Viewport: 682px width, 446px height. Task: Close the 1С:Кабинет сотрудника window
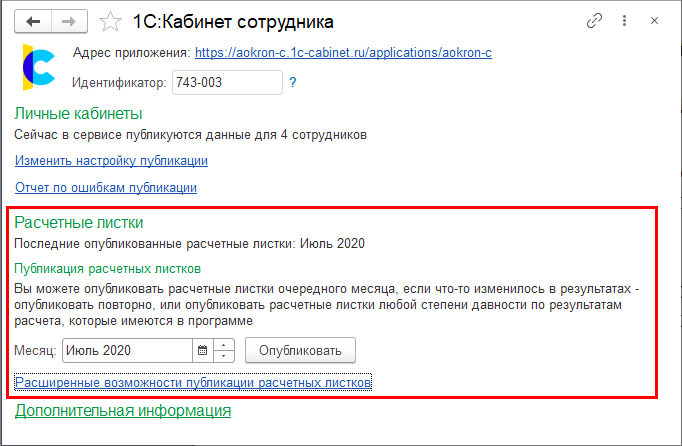654,20
